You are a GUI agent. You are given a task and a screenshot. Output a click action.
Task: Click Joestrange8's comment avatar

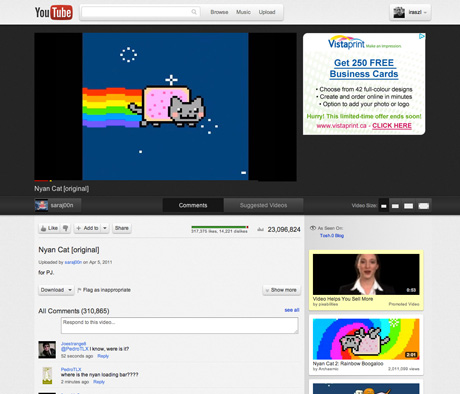47,350
